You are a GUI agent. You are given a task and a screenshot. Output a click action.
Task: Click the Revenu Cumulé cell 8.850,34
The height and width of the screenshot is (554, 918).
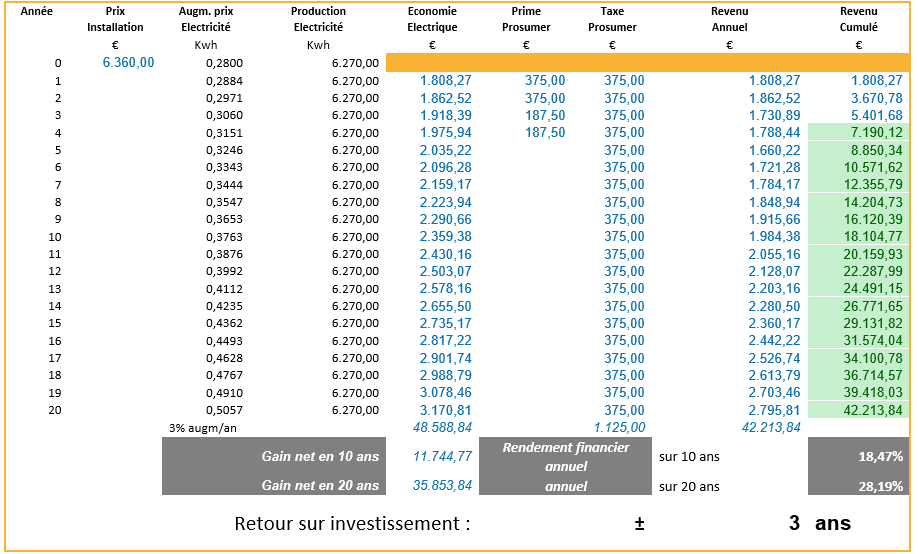859,150
